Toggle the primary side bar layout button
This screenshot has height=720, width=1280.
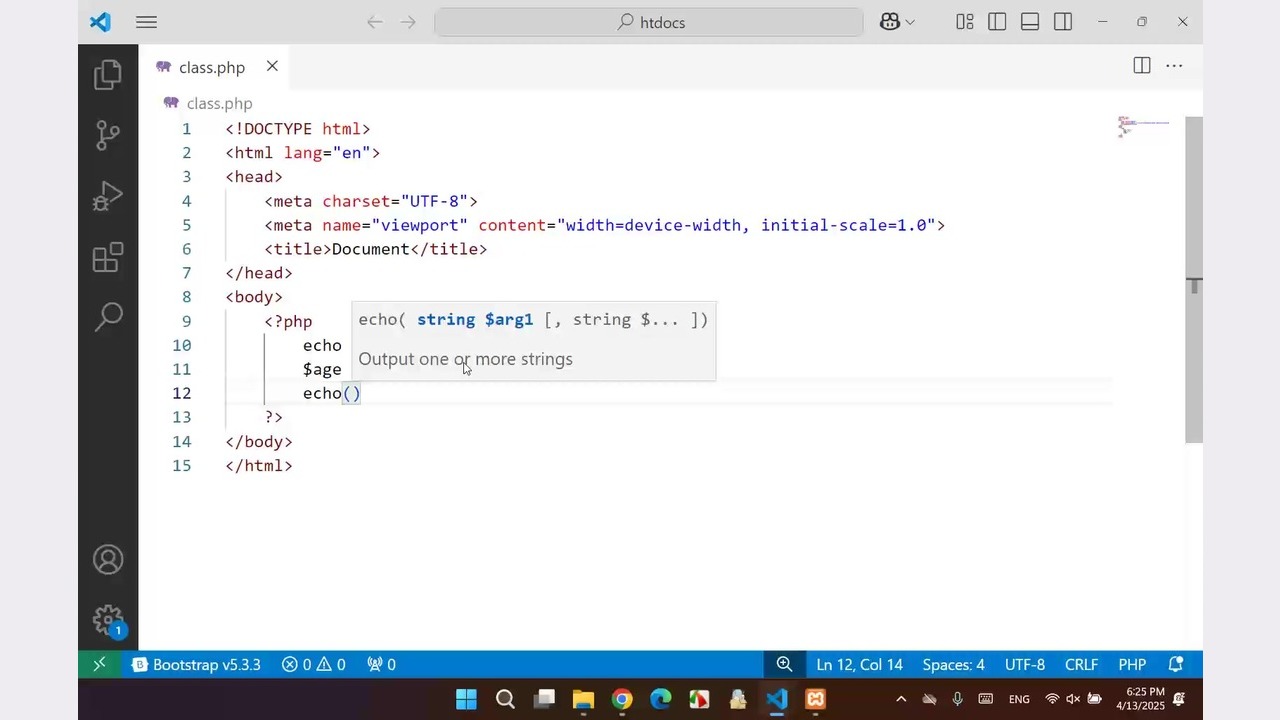997,22
